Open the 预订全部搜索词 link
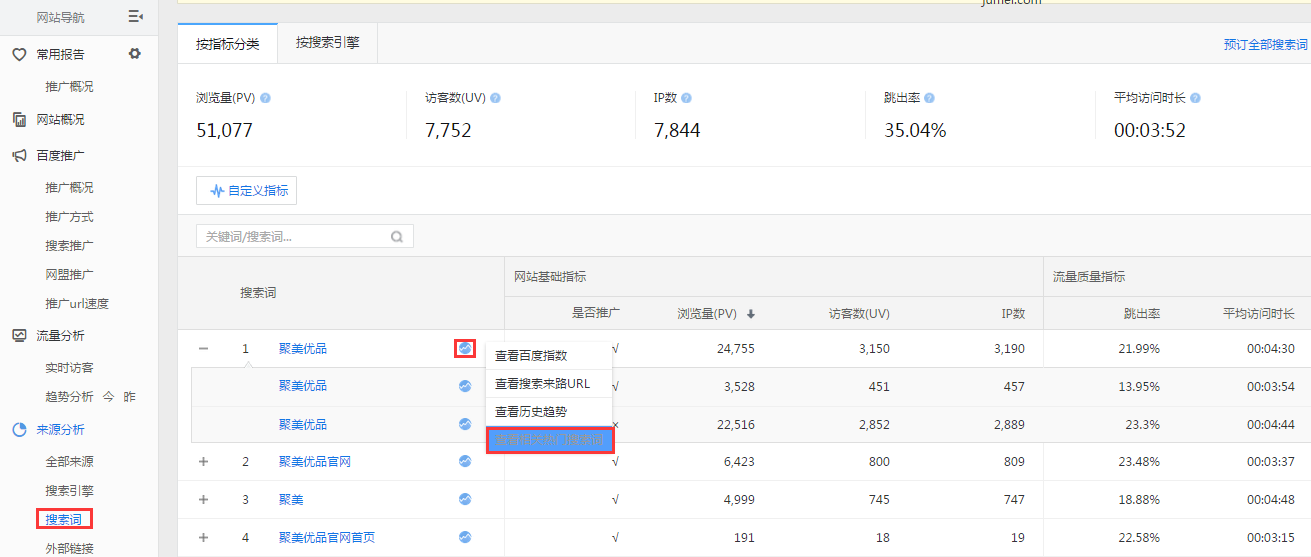Viewport: 1311px width, 557px height. (x=1265, y=45)
